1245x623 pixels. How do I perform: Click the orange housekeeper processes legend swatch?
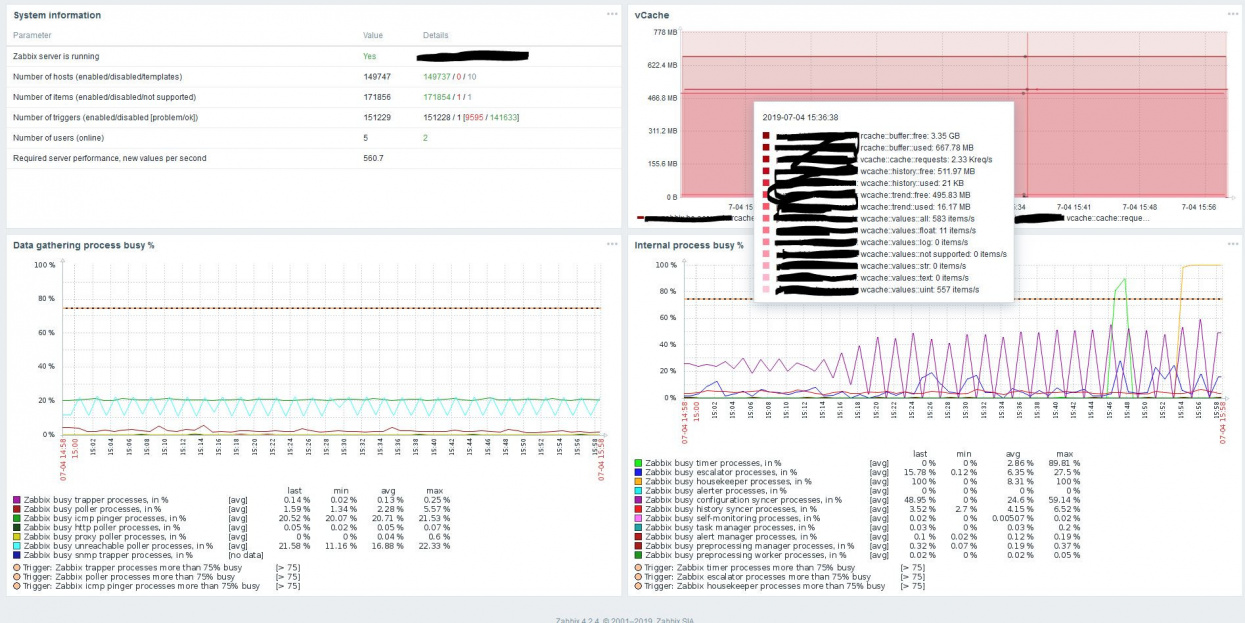point(638,481)
